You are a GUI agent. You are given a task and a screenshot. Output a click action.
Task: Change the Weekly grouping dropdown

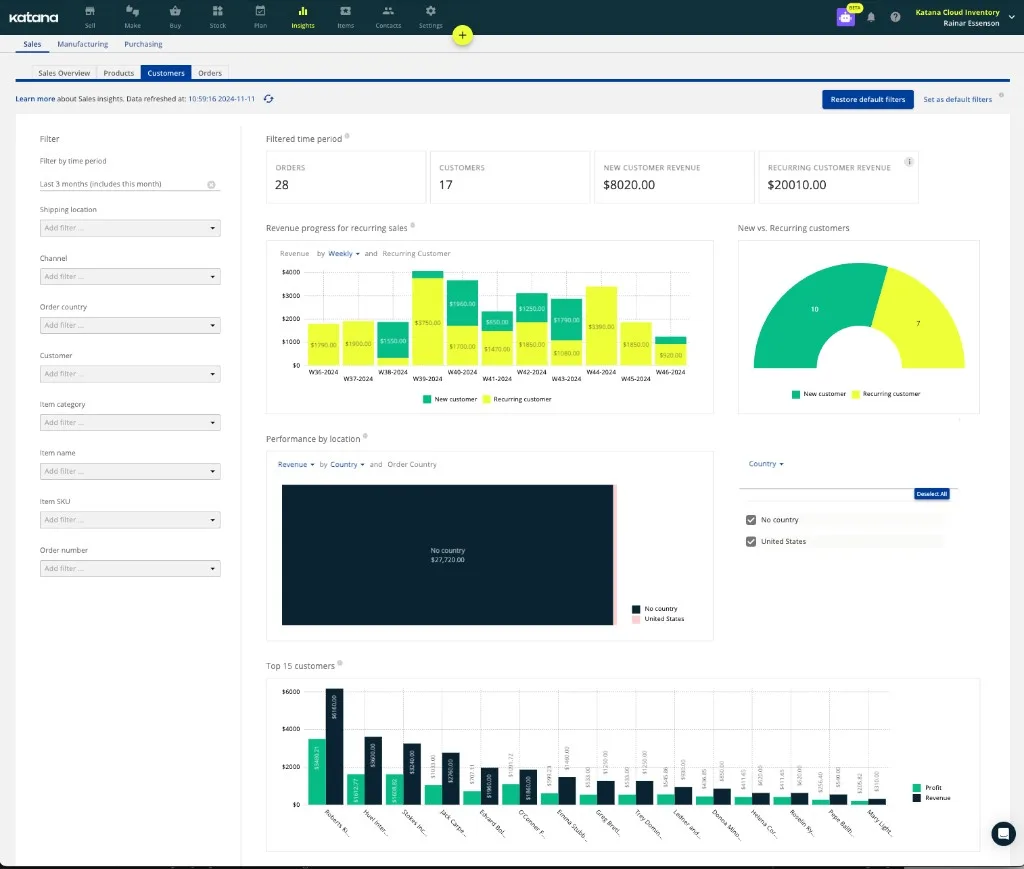point(344,253)
